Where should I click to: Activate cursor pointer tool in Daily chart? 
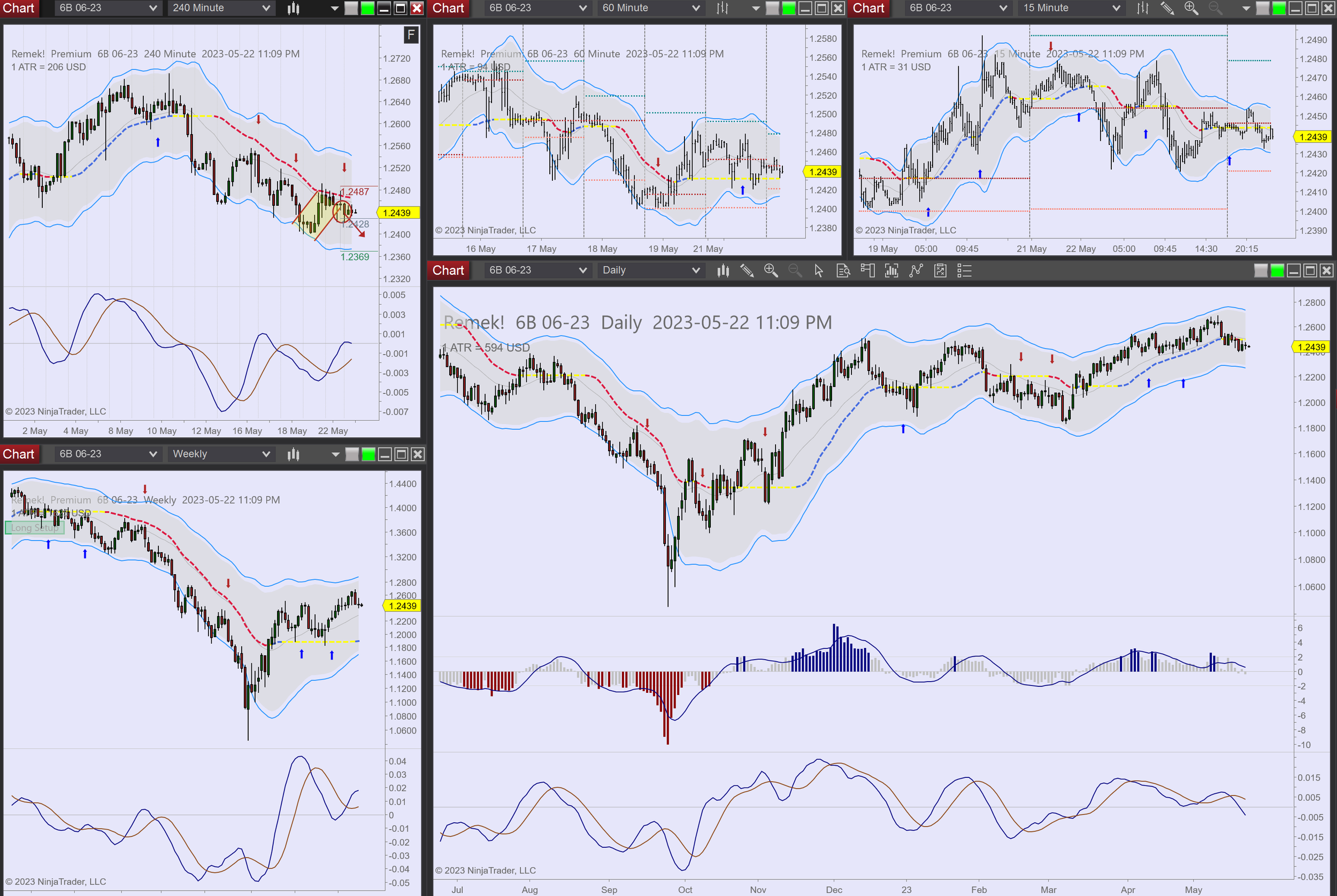(819, 271)
